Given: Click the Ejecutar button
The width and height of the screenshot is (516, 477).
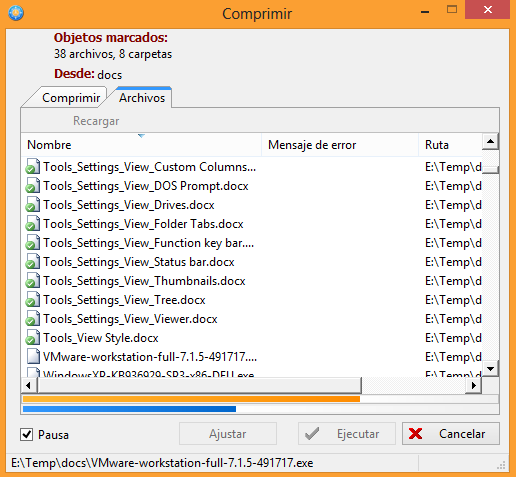Looking at the screenshot, I should [347, 434].
